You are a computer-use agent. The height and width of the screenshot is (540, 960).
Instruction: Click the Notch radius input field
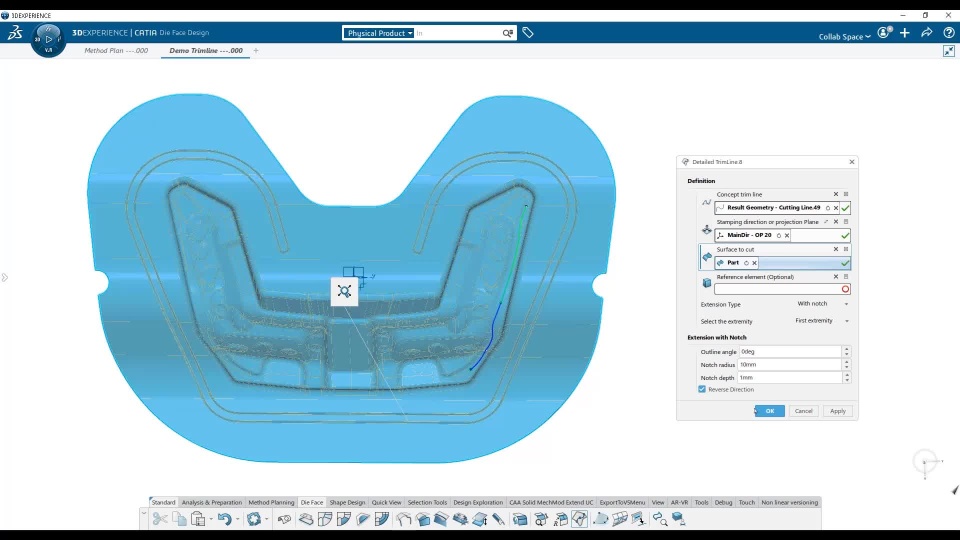pyautogui.click(x=790, y=365)
